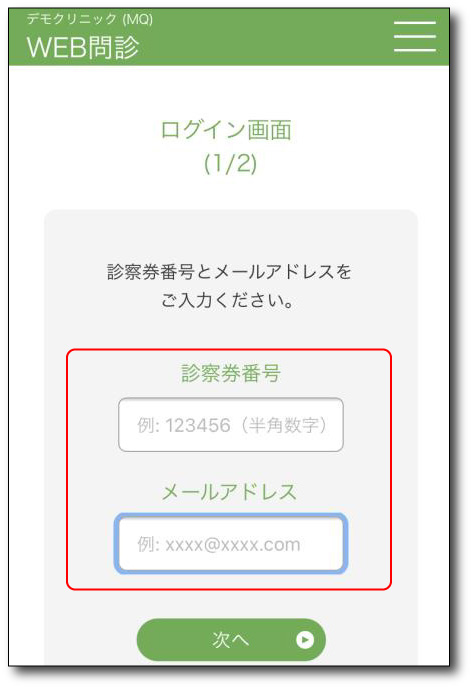Viewport: 472px width, 688px height.
Task: Click the 診察券番号 field label
Action: coord(231,373)
